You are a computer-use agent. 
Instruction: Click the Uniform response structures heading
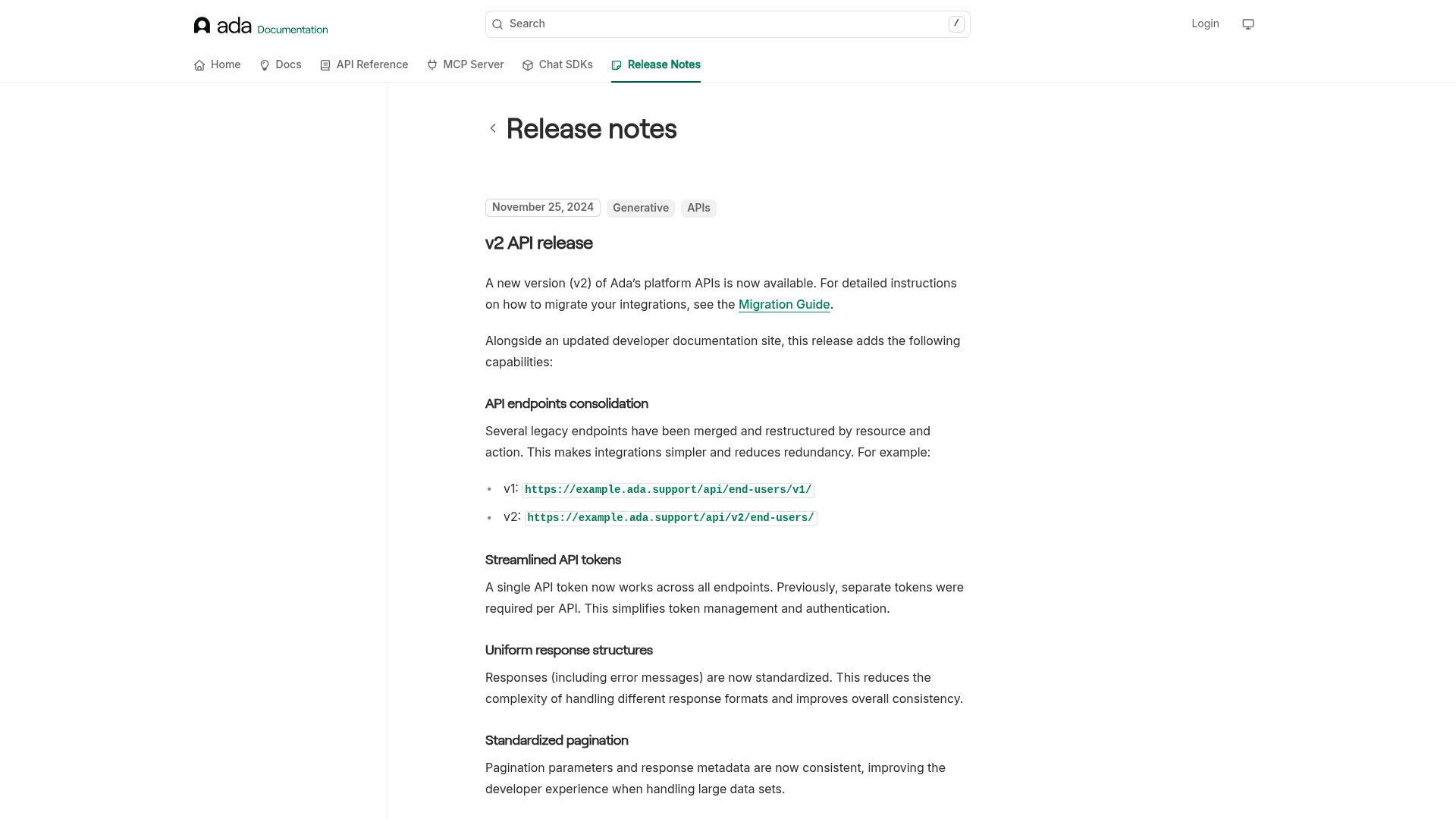tap(569, 651)
